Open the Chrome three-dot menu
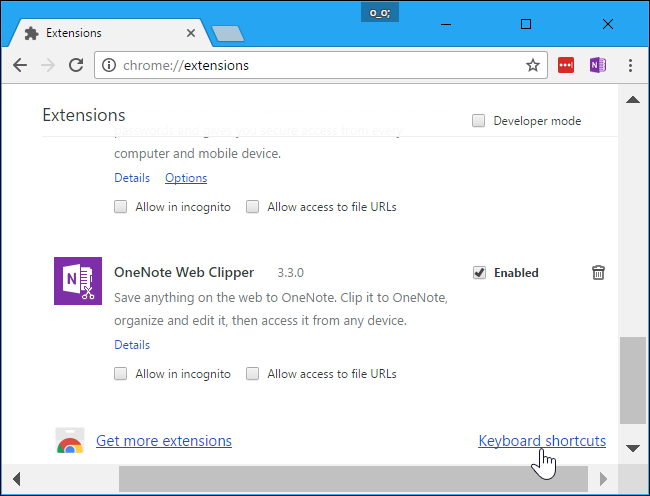Screen dimensions: 650x496 (x=630, y=65)
